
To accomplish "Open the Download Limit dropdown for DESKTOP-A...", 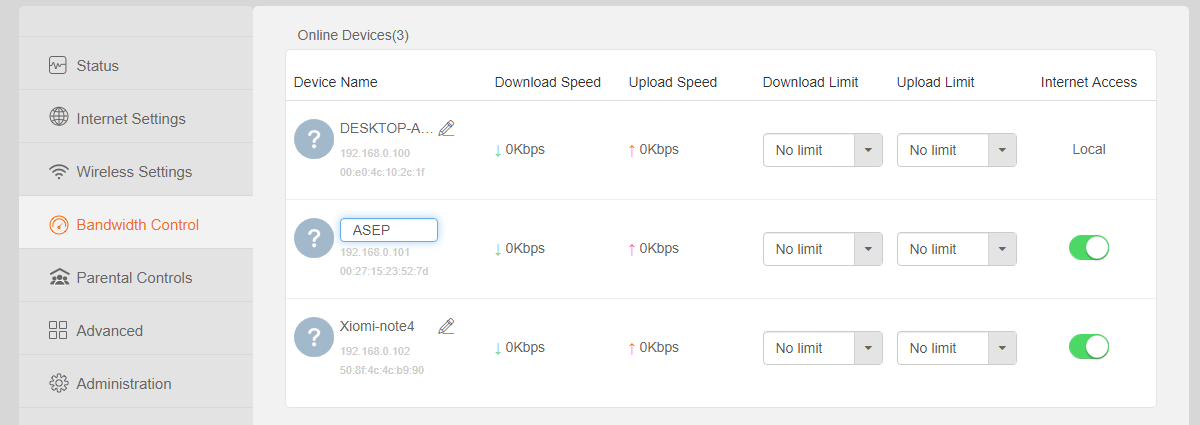I will [823, 150].
